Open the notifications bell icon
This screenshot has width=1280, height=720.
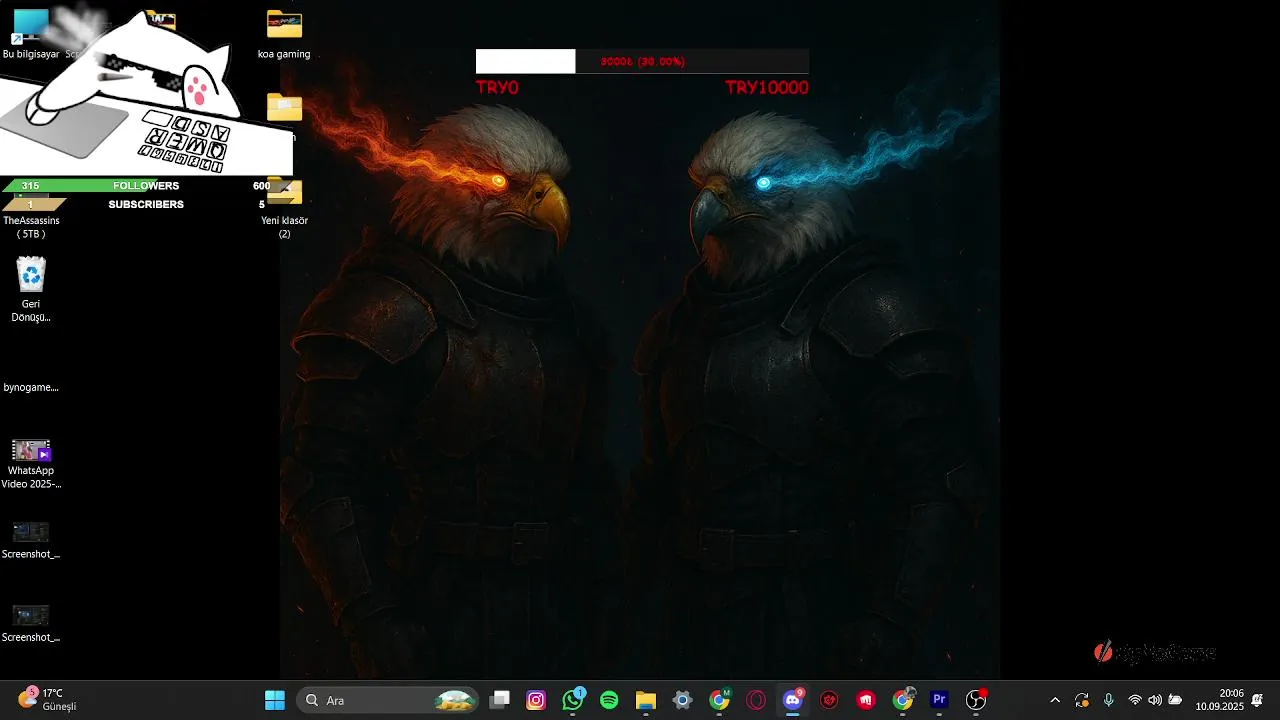1257,700
